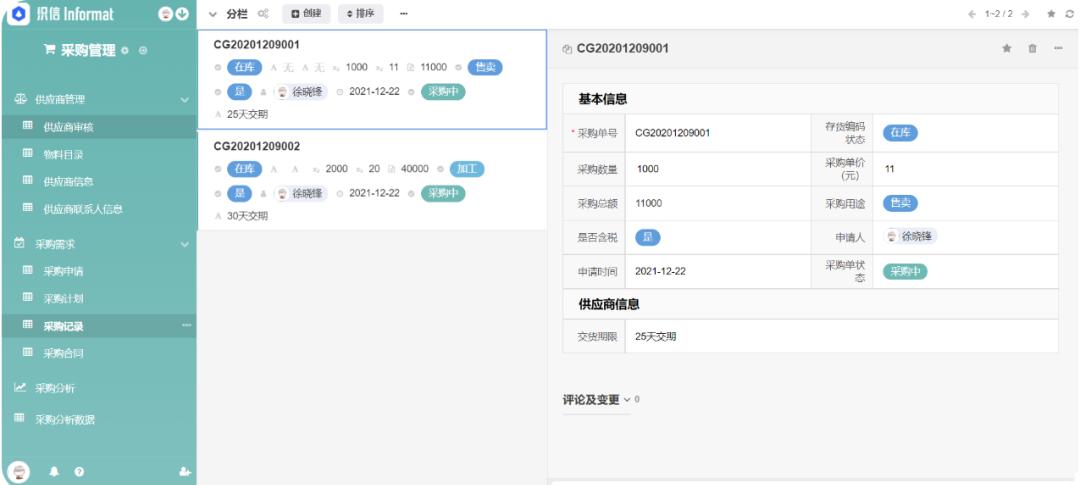Screen dimensions: 1080x485
Task: Go to next page arrow
Action: 1026,14
